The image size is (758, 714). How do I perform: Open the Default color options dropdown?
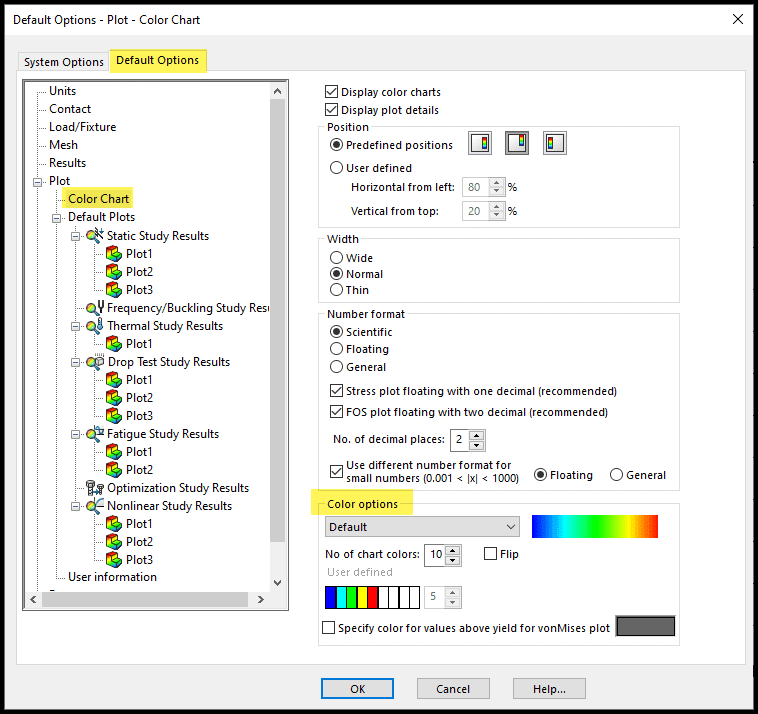tap(422, 527)
